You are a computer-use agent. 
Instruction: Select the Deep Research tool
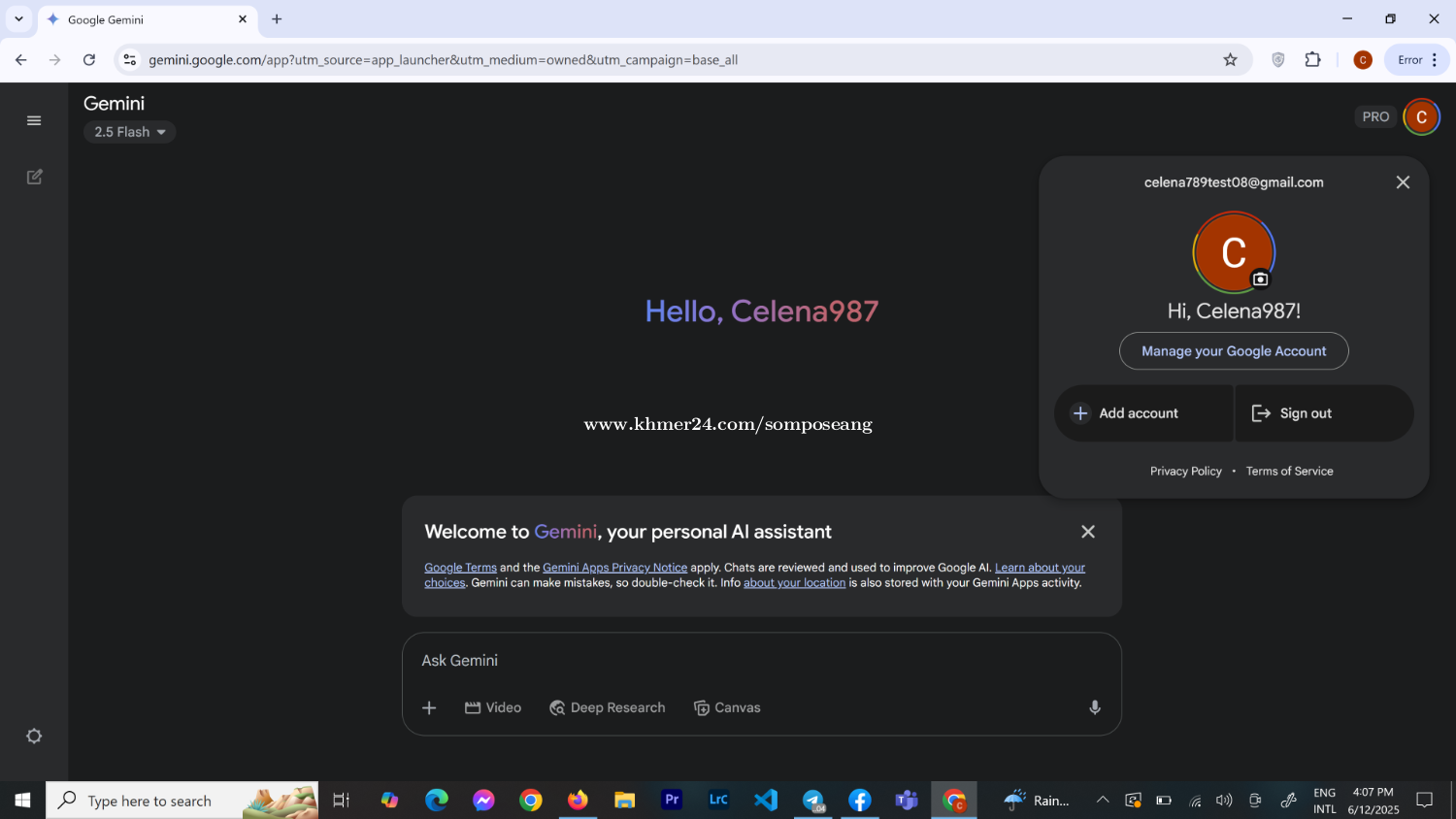point(608,708)
